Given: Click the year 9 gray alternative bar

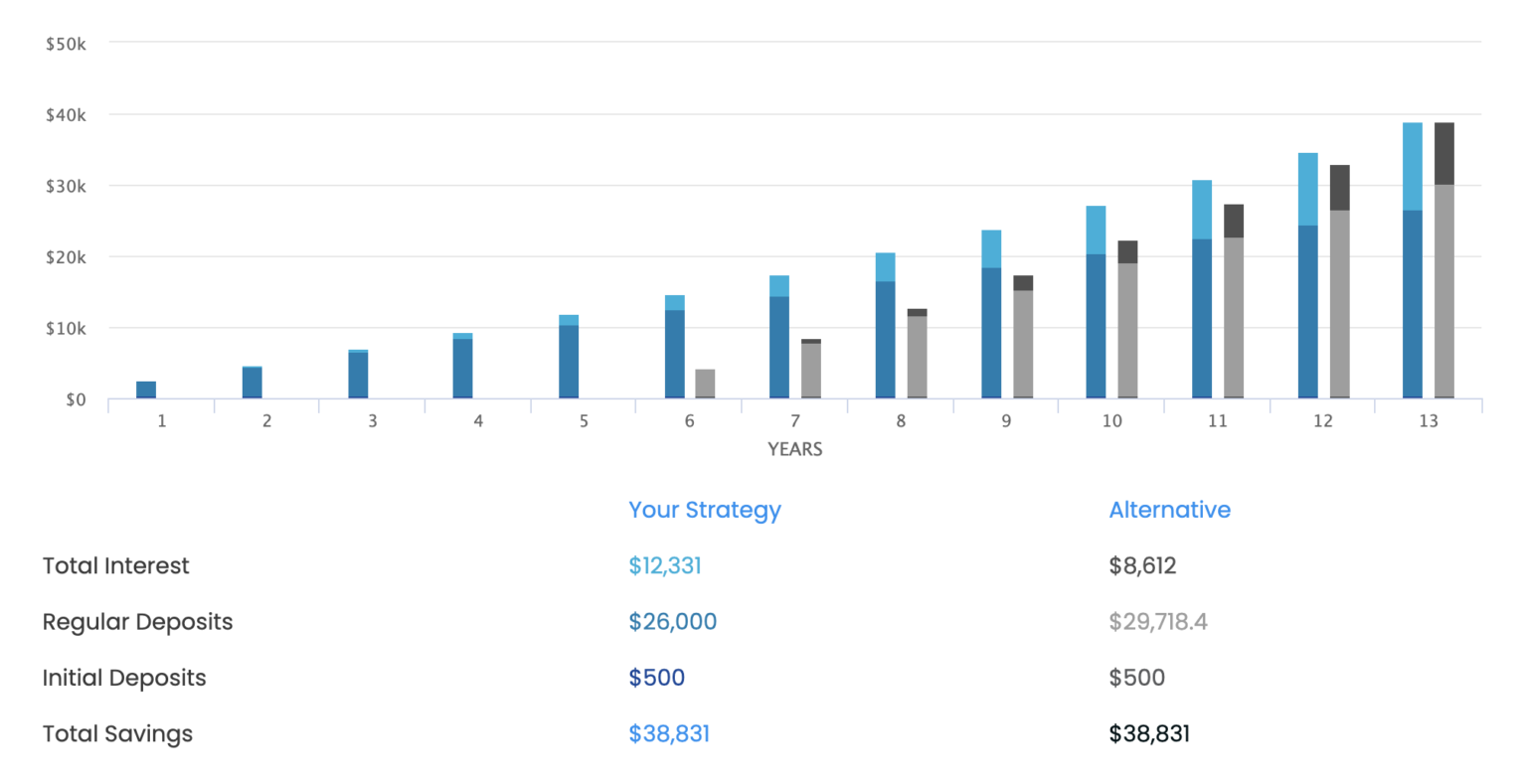Looking at the screenshot, I should click(1023, 337).
